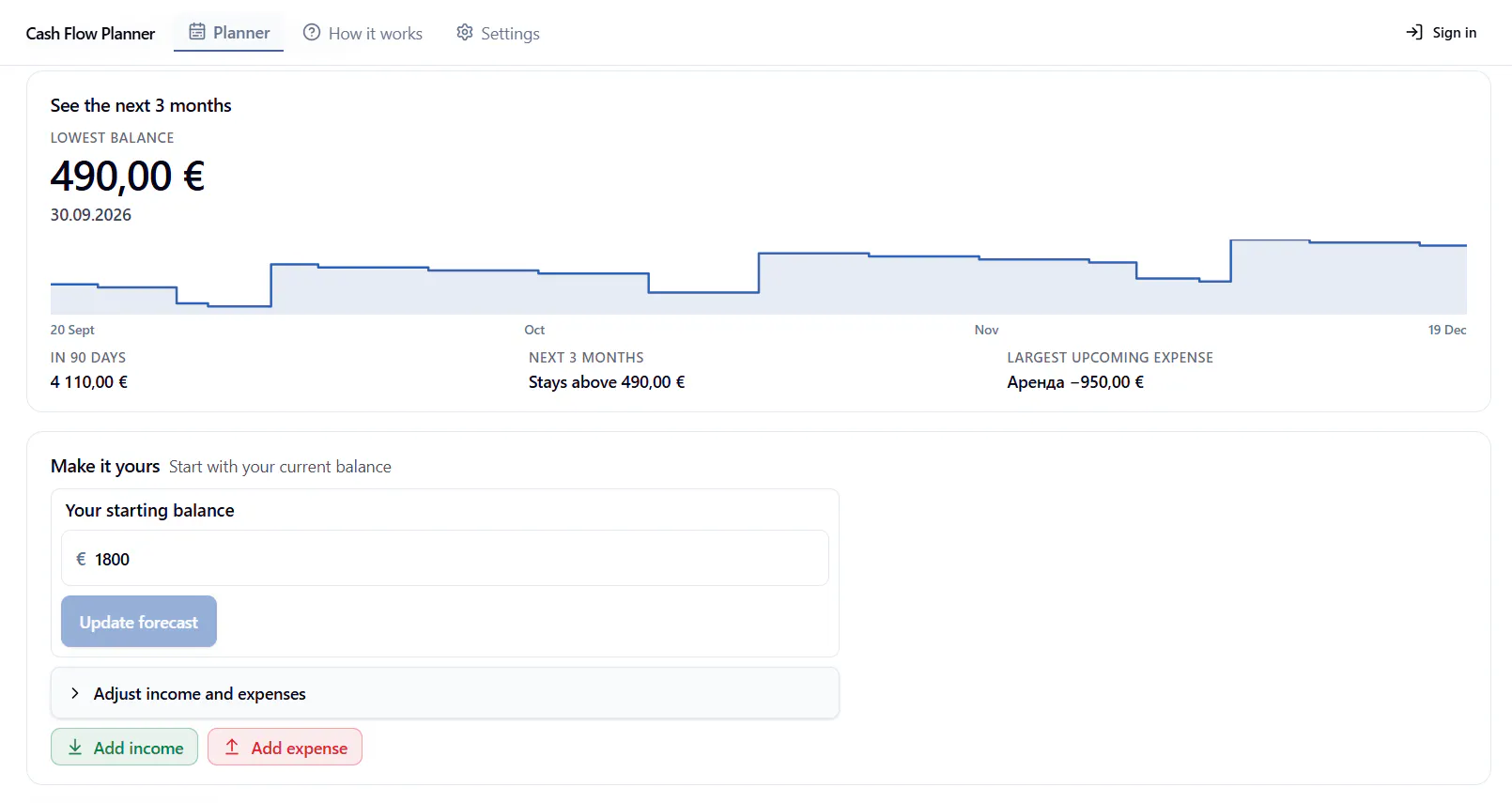Click the 4 110,00 € balance in 90 days

point(89,382)
